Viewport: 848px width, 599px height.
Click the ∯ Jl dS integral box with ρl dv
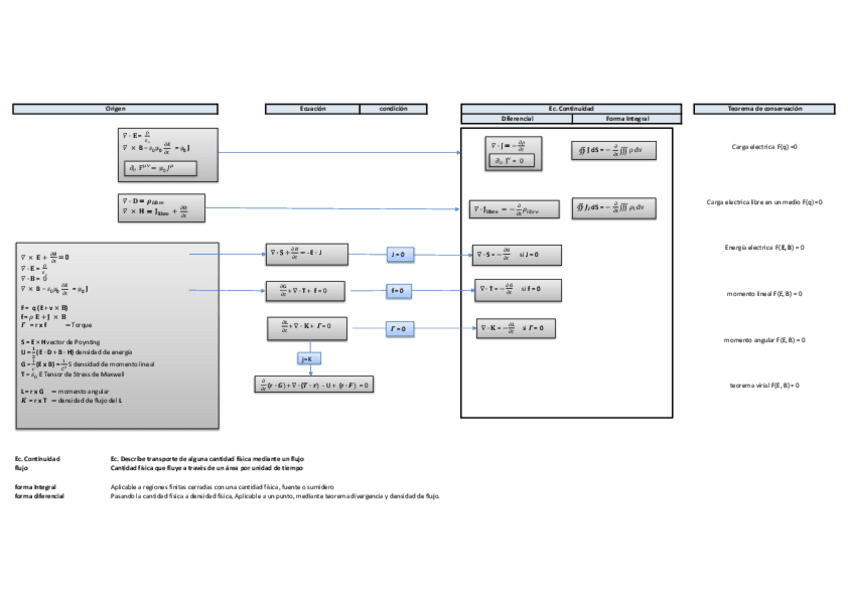614,208
